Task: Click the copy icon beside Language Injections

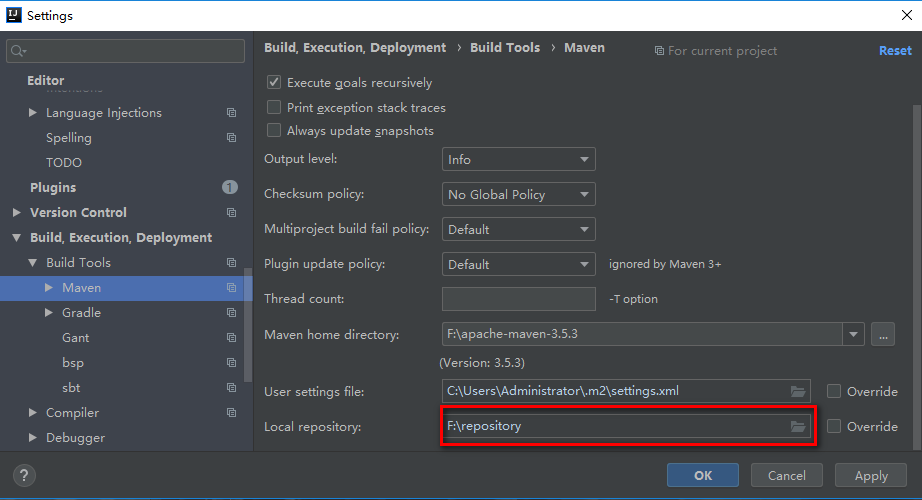Action: tap(231, 113)
